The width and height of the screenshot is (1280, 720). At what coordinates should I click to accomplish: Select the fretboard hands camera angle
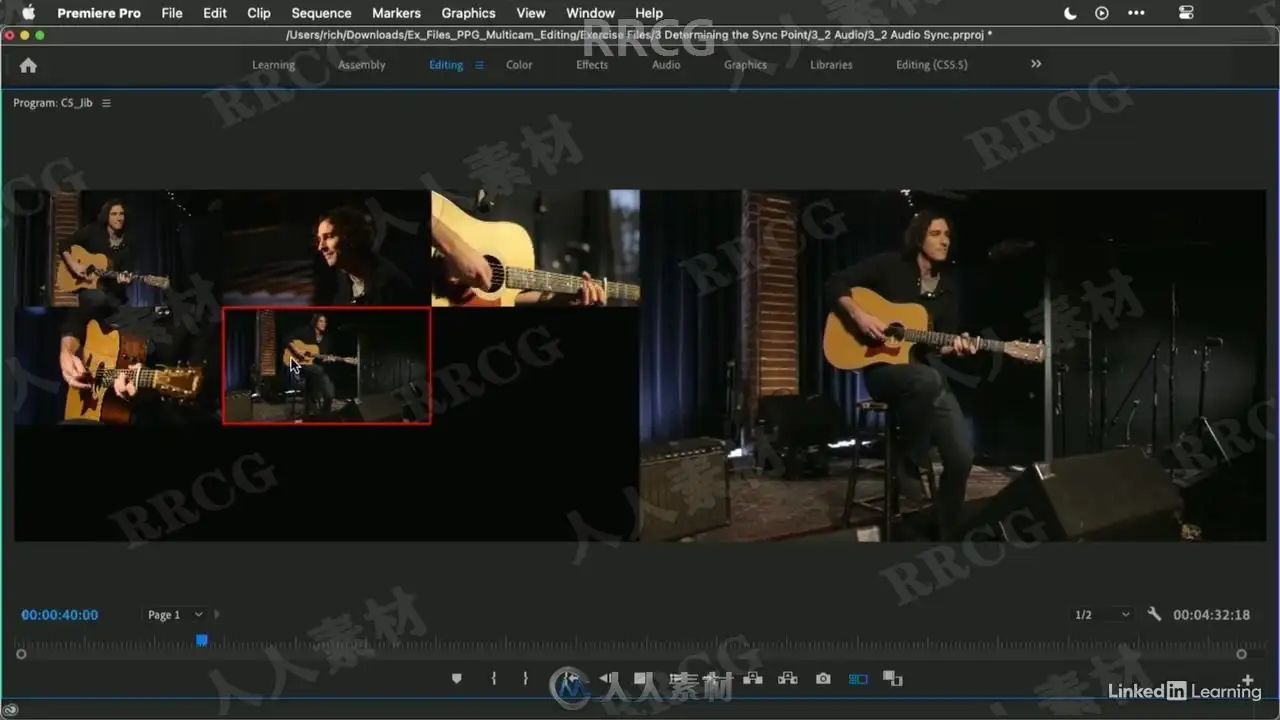click(118, 365)
